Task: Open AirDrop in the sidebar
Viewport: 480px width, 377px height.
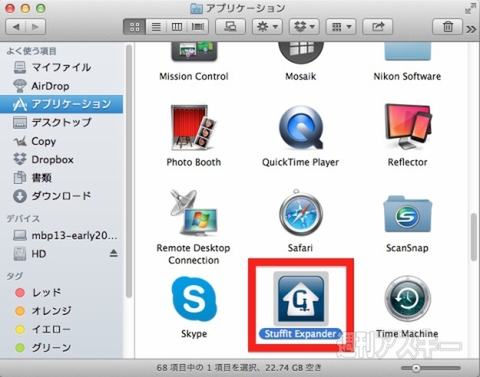Action: [61, 86]
